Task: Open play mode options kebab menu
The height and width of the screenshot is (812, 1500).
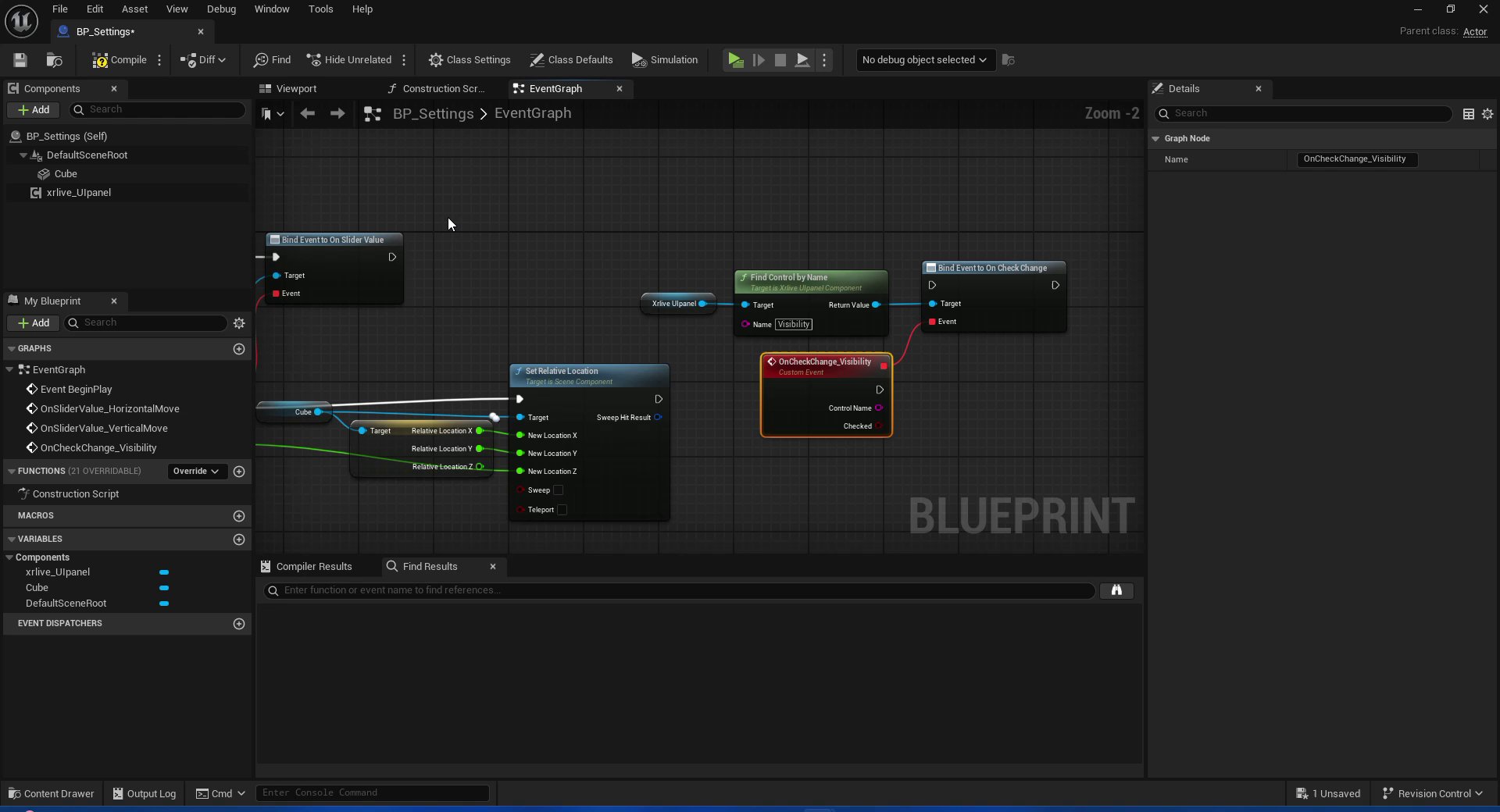Action: (824, 60)
